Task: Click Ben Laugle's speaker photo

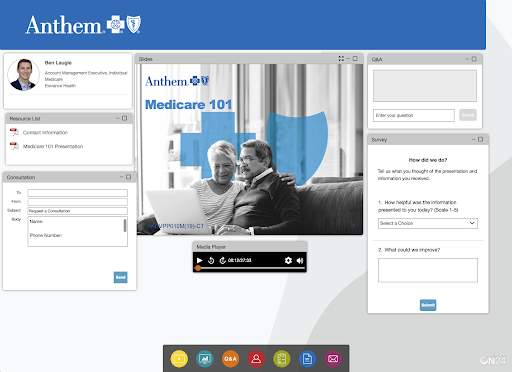Action: click(x=23, y=75)
